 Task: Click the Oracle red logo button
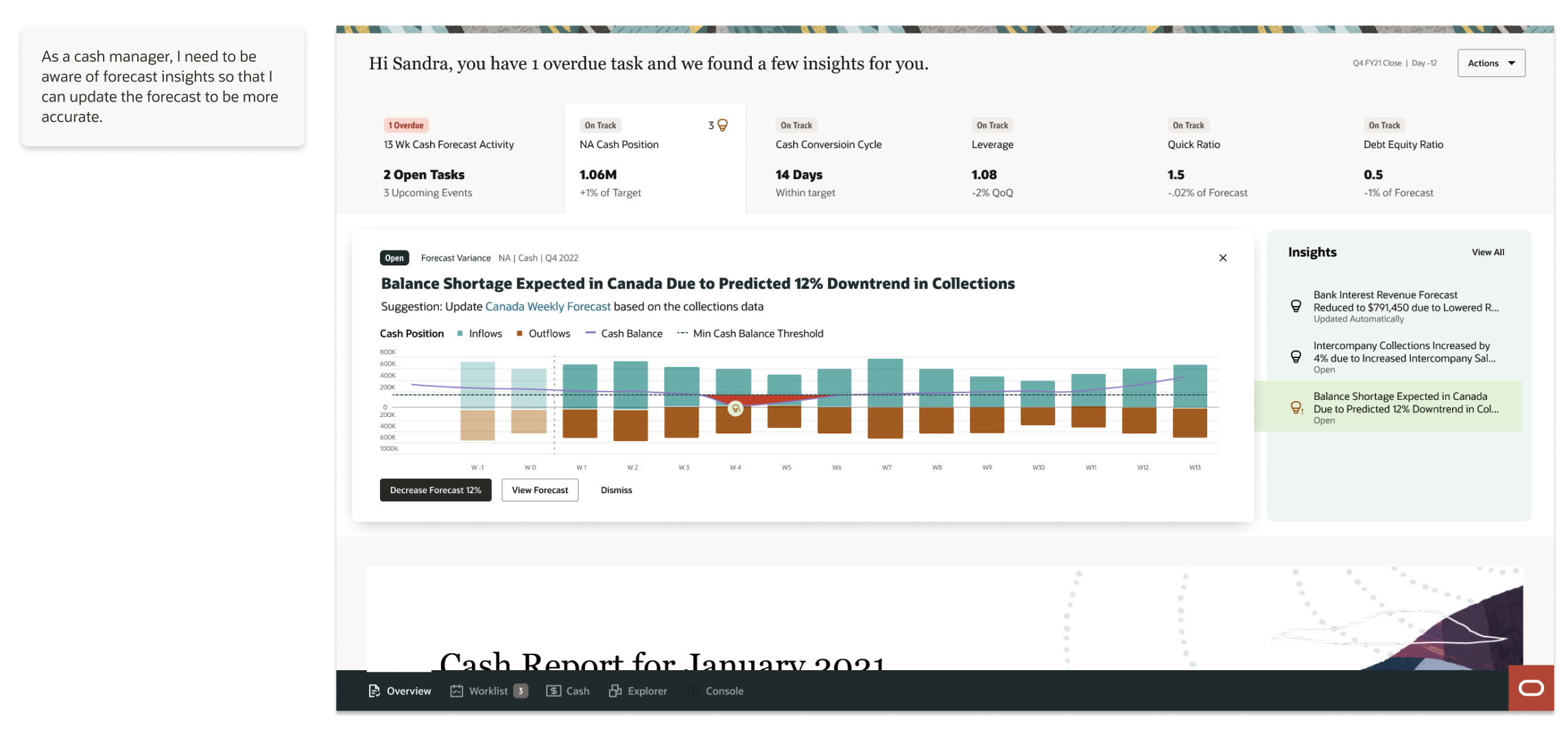1531,688
